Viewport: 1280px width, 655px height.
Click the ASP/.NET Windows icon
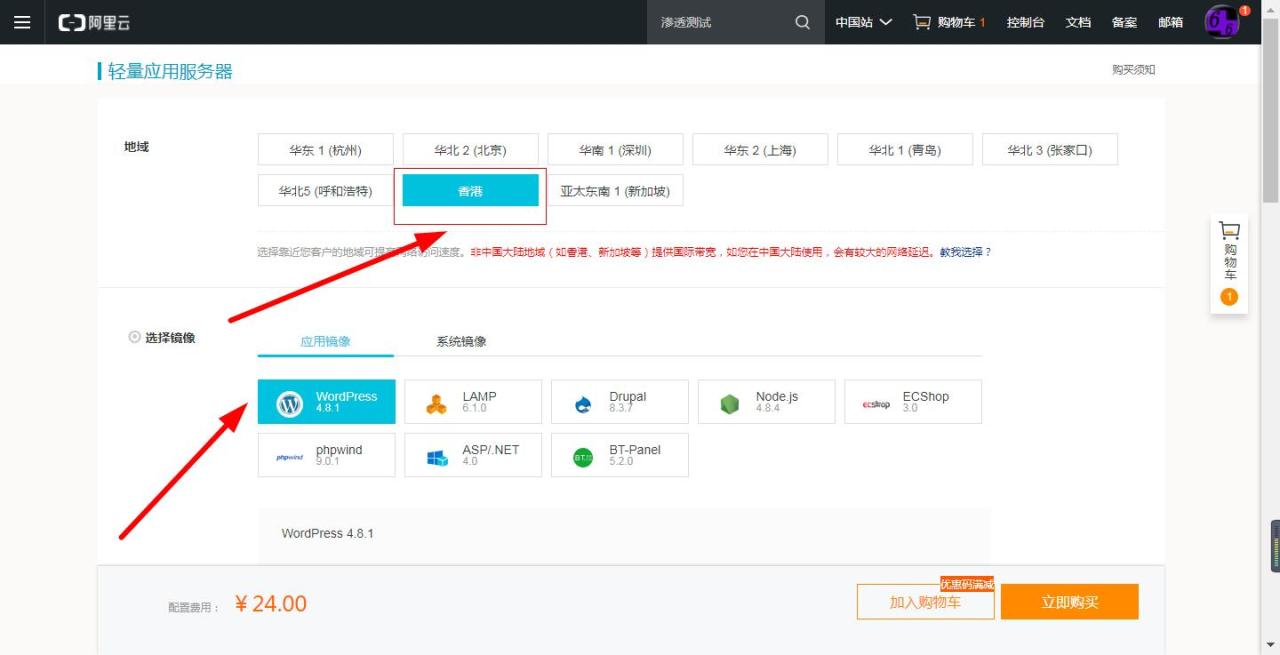tap(436, 457)
